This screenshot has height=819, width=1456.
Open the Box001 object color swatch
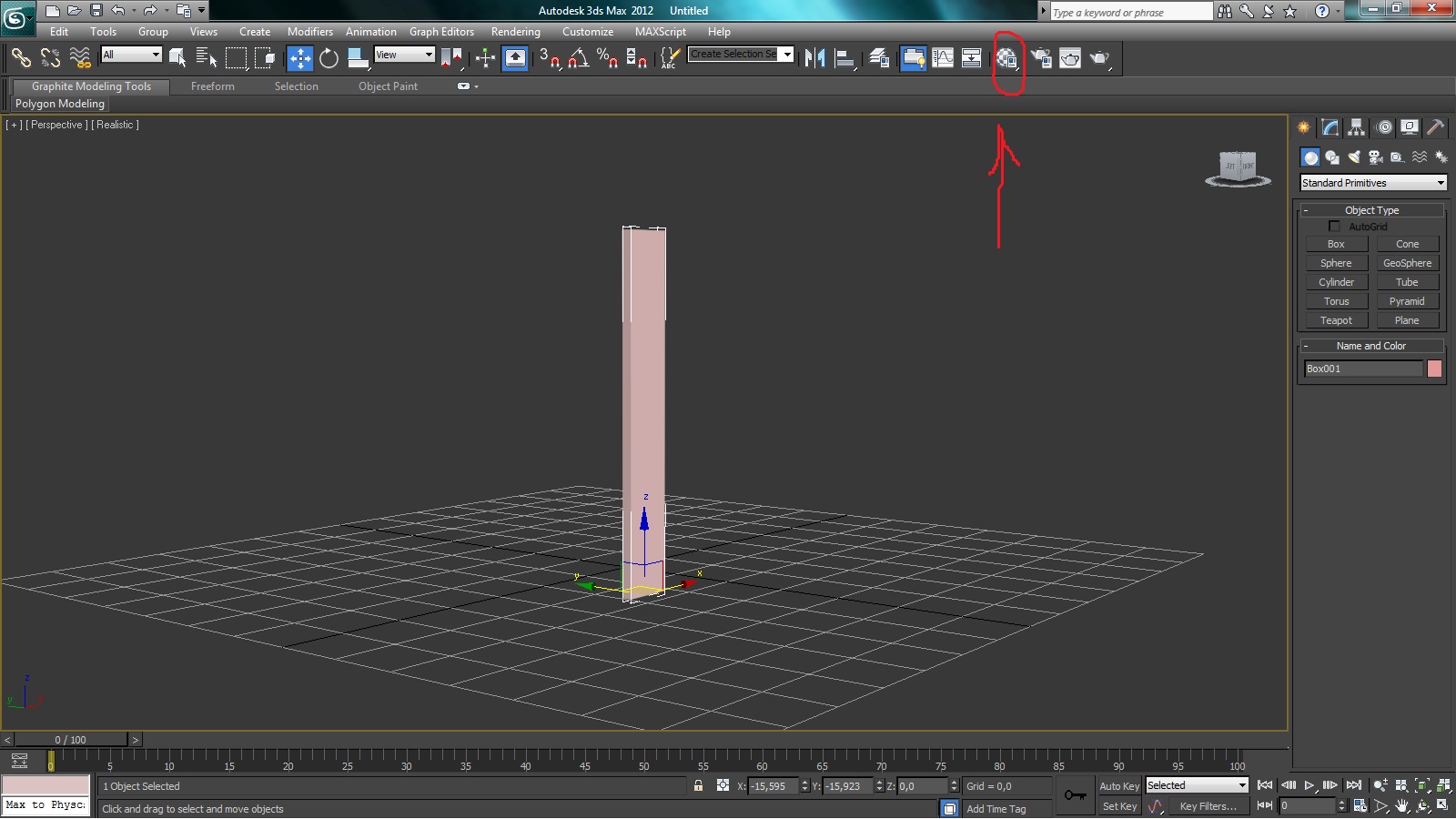(1434, 369)
